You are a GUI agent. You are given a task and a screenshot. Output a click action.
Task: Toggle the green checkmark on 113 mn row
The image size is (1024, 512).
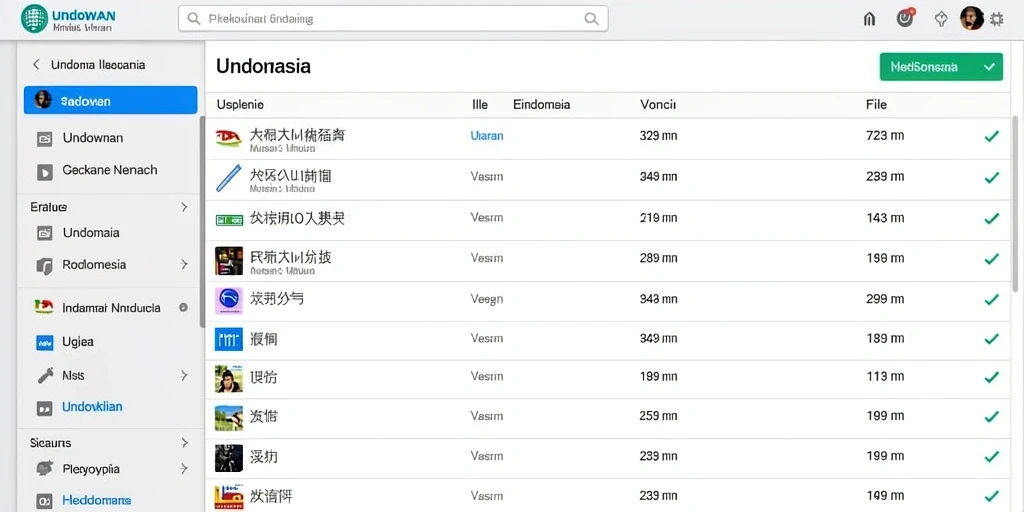coord(991,377)
